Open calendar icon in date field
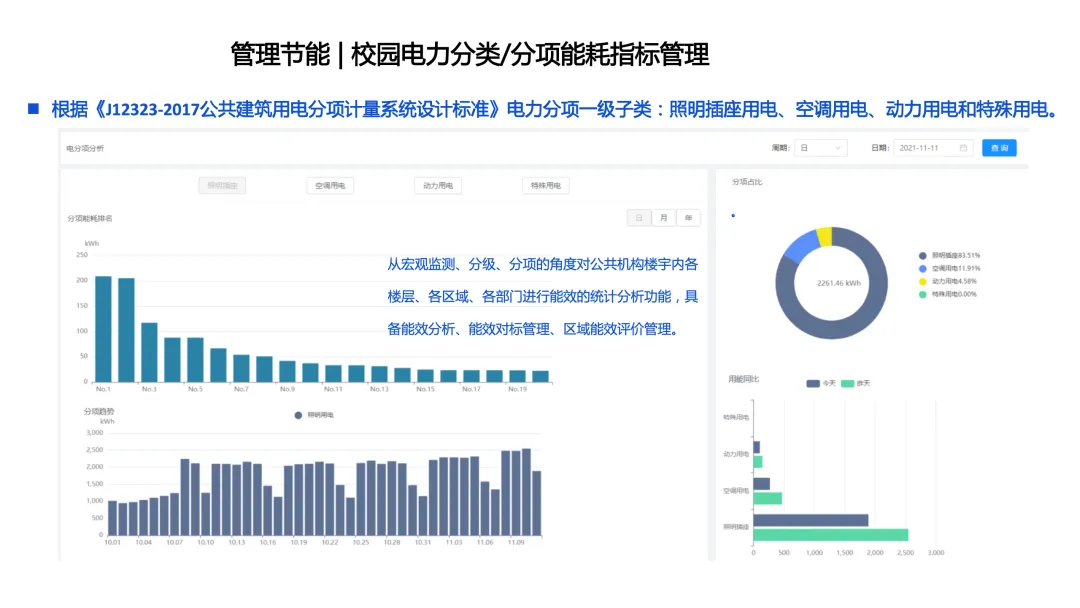Image resolution: width=1080 pixels, height=608 pixels. pos(963,148)
